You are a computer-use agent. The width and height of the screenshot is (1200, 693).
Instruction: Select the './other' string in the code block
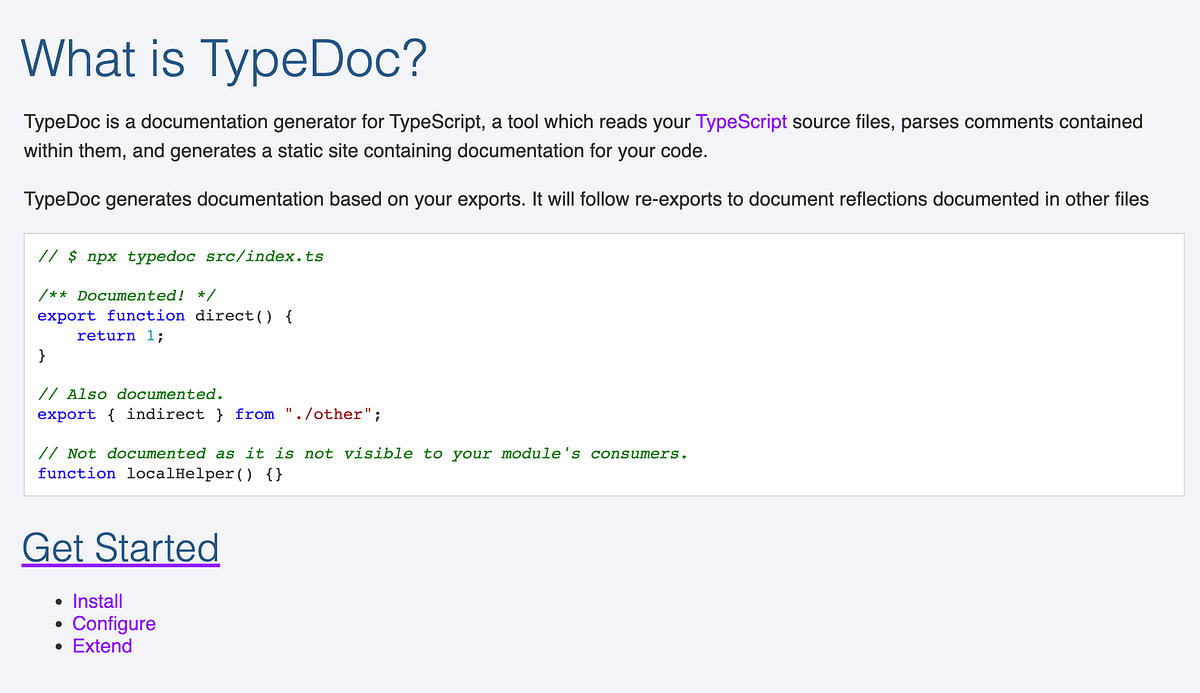pyautogui.click(x=330, y=413)
